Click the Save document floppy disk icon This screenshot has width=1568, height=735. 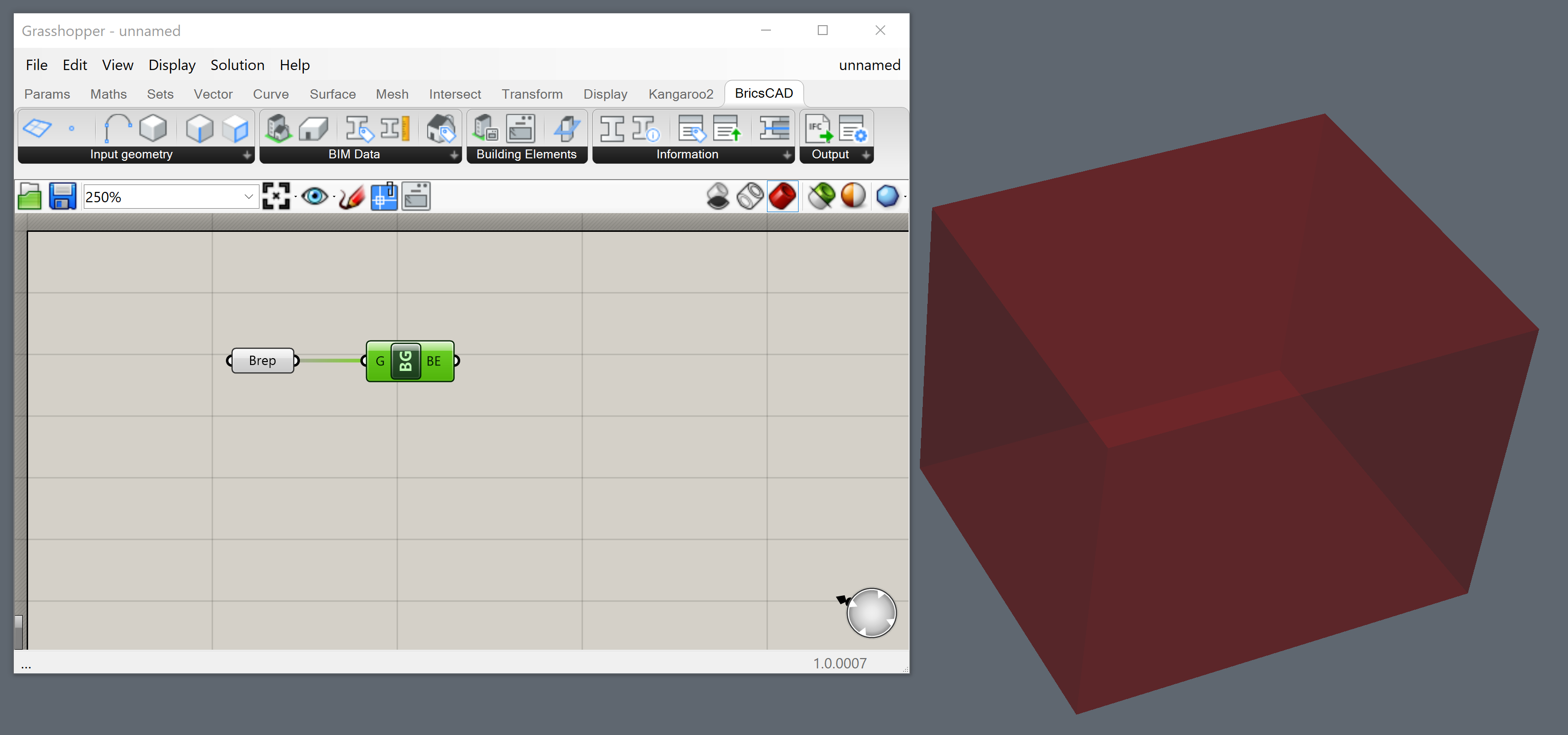(x=62, y=197)
